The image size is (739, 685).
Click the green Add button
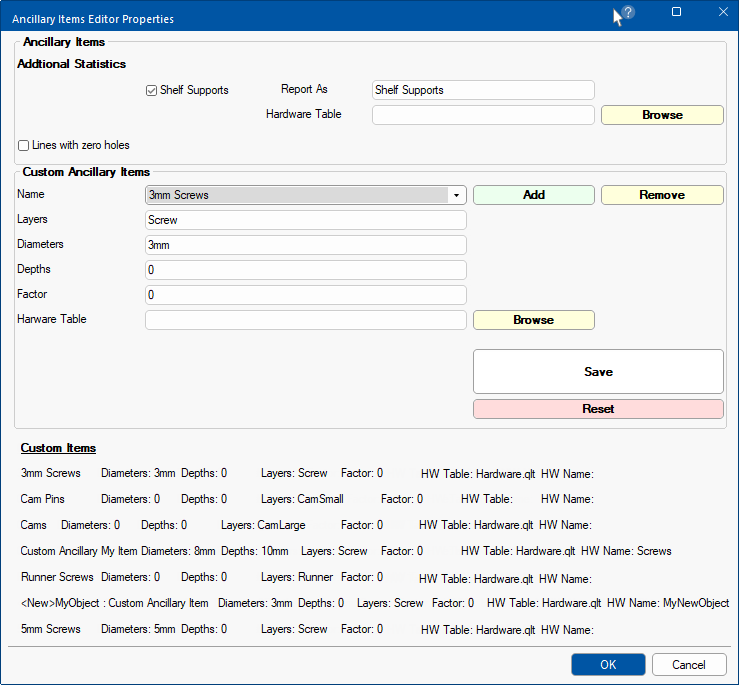pos(533,195)
